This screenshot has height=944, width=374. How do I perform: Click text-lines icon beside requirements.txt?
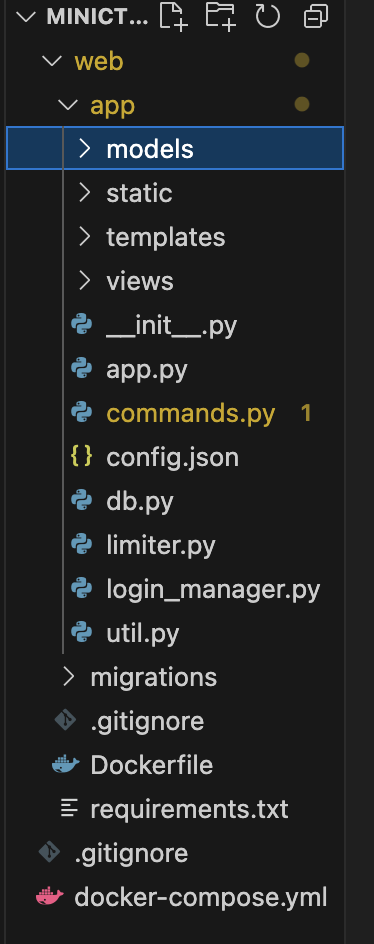point(69,809)
